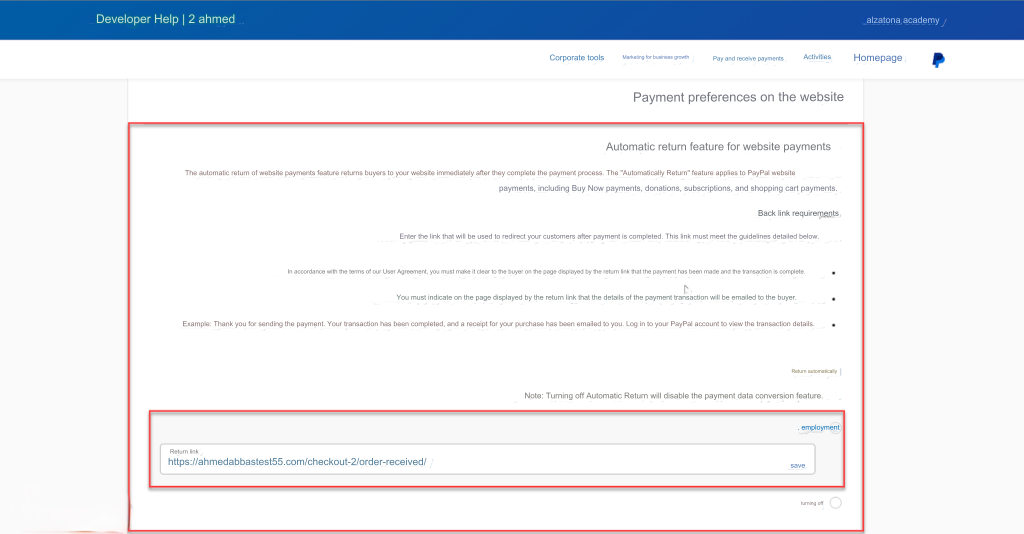Image resolution: width=1024 pixels, height=534 pixels.
Task: Click the Return automatically label
Action: [x=814, y=371]
